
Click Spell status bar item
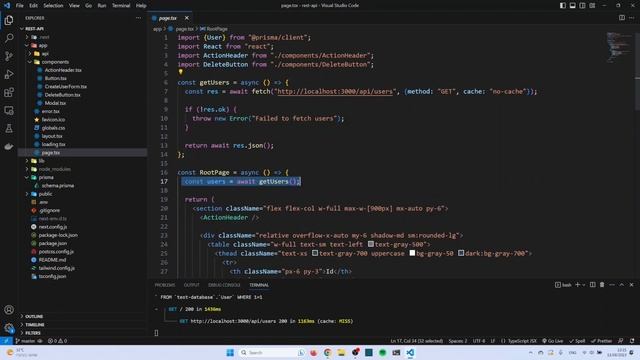click(577, 341)
